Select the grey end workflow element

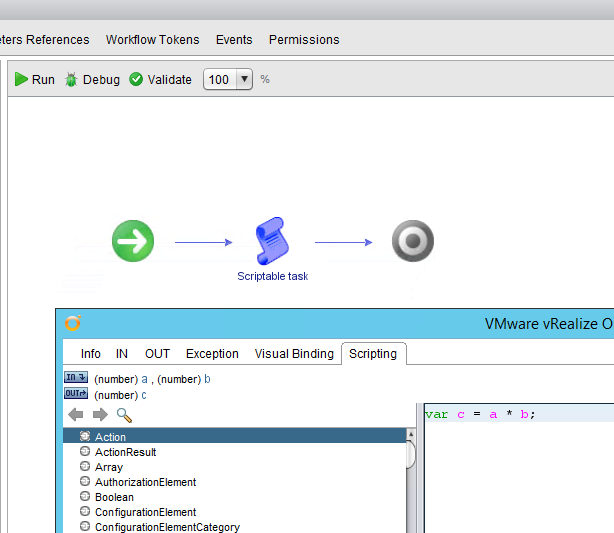click(x=413, y=241)
